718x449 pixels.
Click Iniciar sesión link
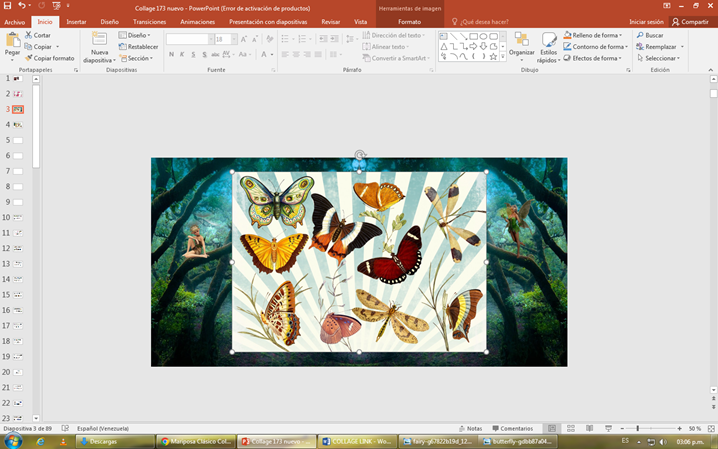click(646, 22)
